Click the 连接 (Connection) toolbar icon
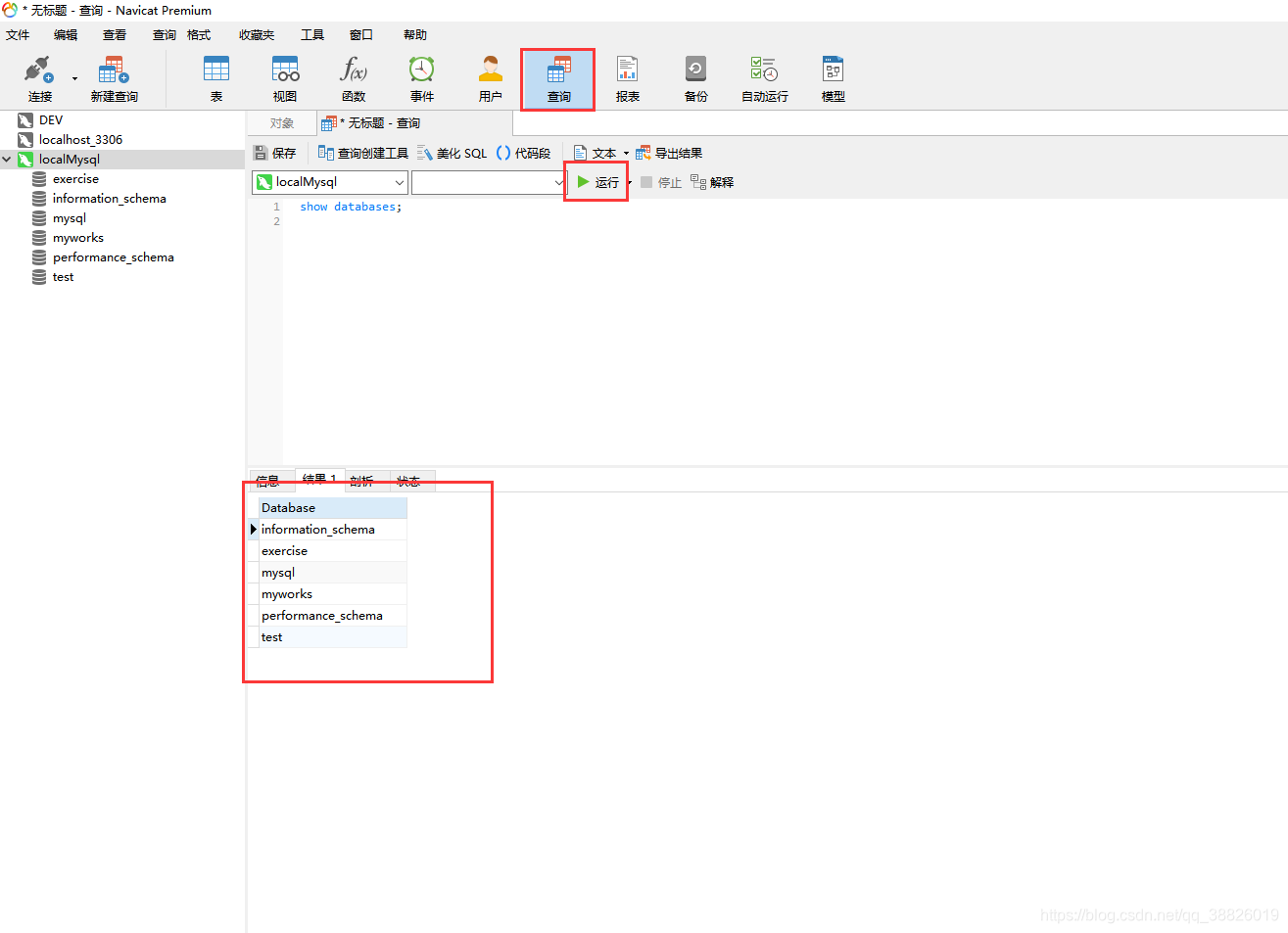Screen dimensions: 1288x933 39,78
